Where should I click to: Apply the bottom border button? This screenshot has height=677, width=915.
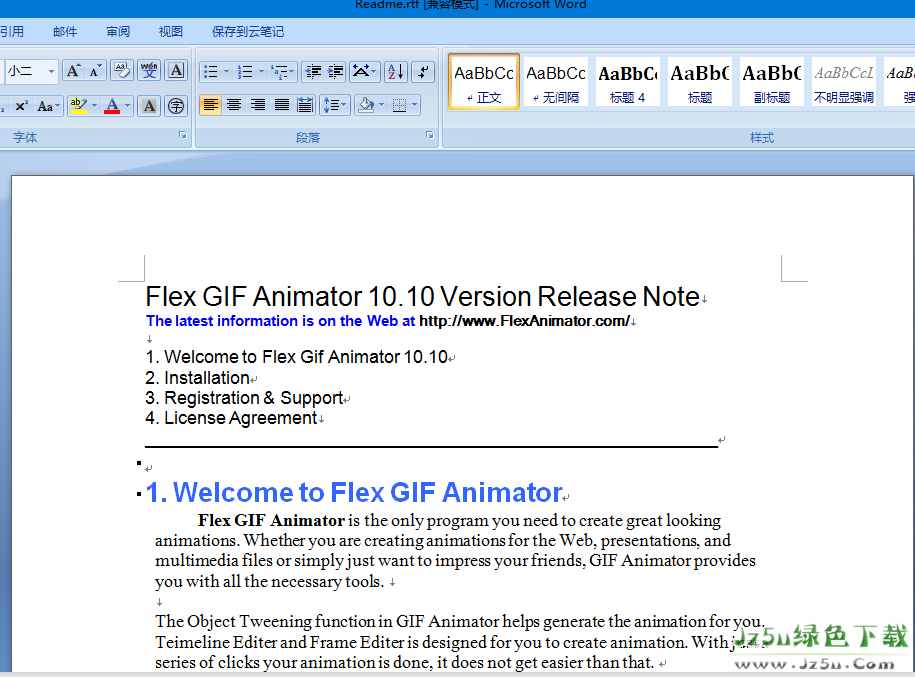[x=400, y=105]
